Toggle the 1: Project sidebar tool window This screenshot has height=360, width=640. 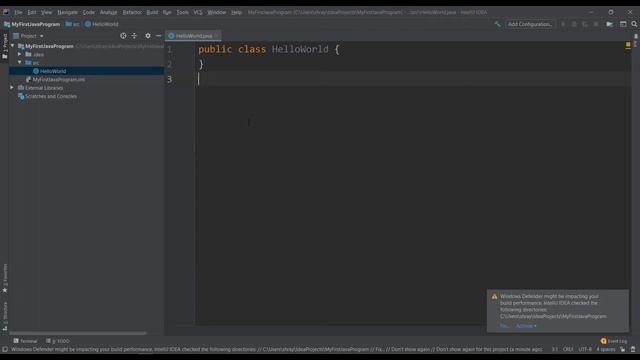[x=5, y=46]
